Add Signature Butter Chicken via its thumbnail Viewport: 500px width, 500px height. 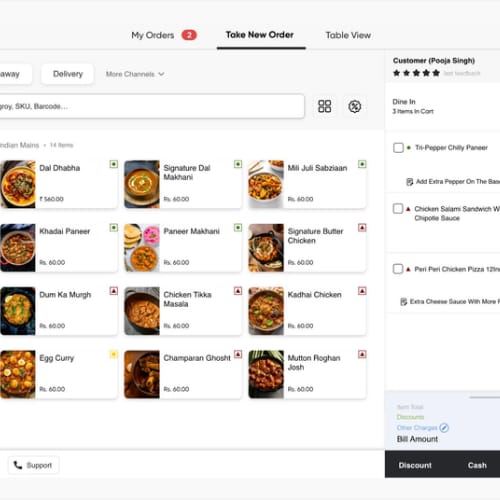coord(266,248)
